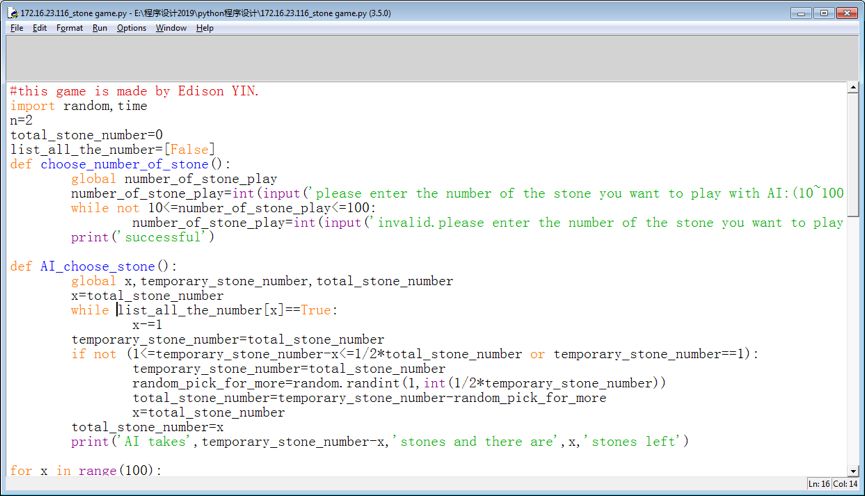The width and height of the screenshot is (865, 496).
Task: Click the list_all_the_number=[False] line
Action: pos(113,150)
